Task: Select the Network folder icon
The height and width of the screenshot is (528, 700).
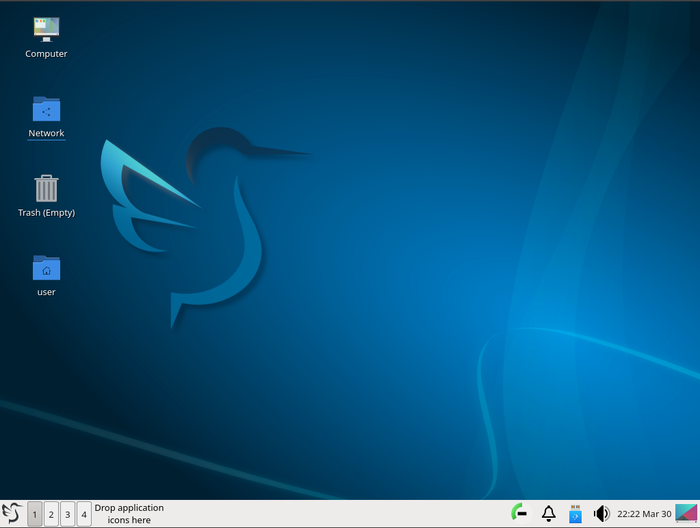Action: tap(46, 109)
